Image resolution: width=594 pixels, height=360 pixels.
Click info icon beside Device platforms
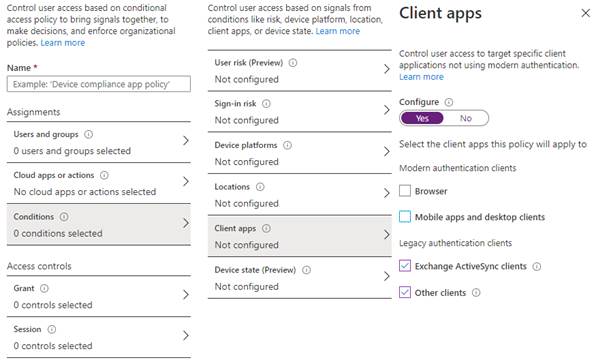tap(288, 145)
